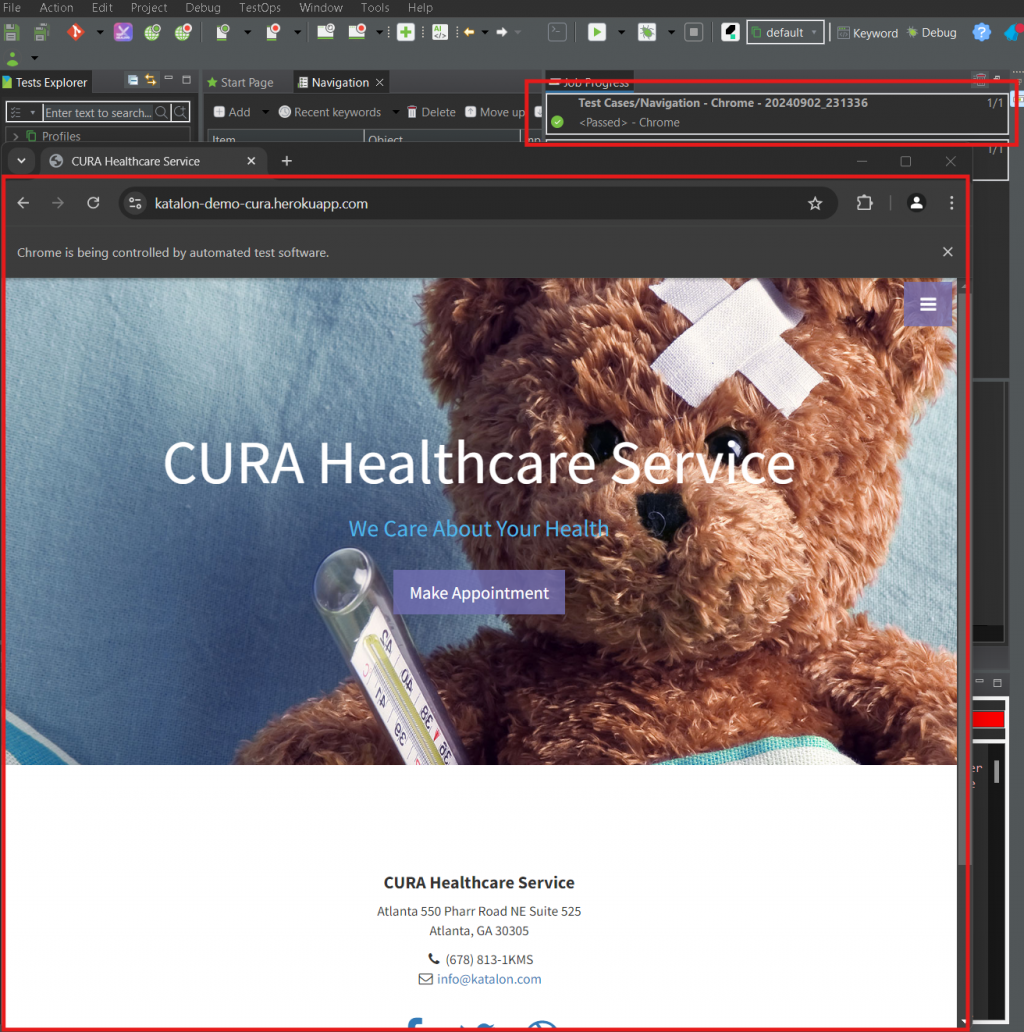This screenshot has width=1024, height=1032.
Task: Switch to the Start Page tab
Action: click(x=240, y=82)
